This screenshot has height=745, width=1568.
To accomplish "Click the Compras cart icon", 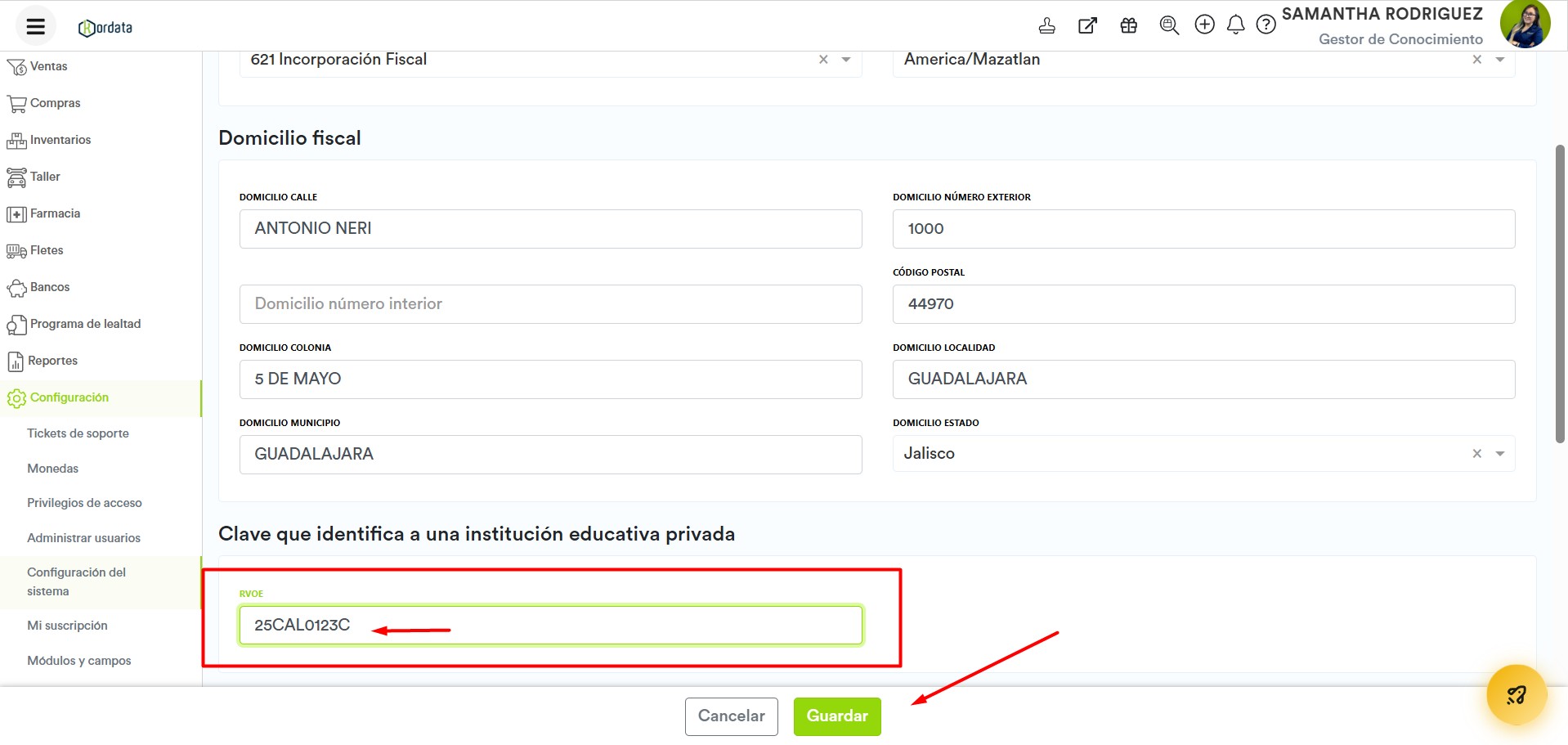I will tap(16, 104).
